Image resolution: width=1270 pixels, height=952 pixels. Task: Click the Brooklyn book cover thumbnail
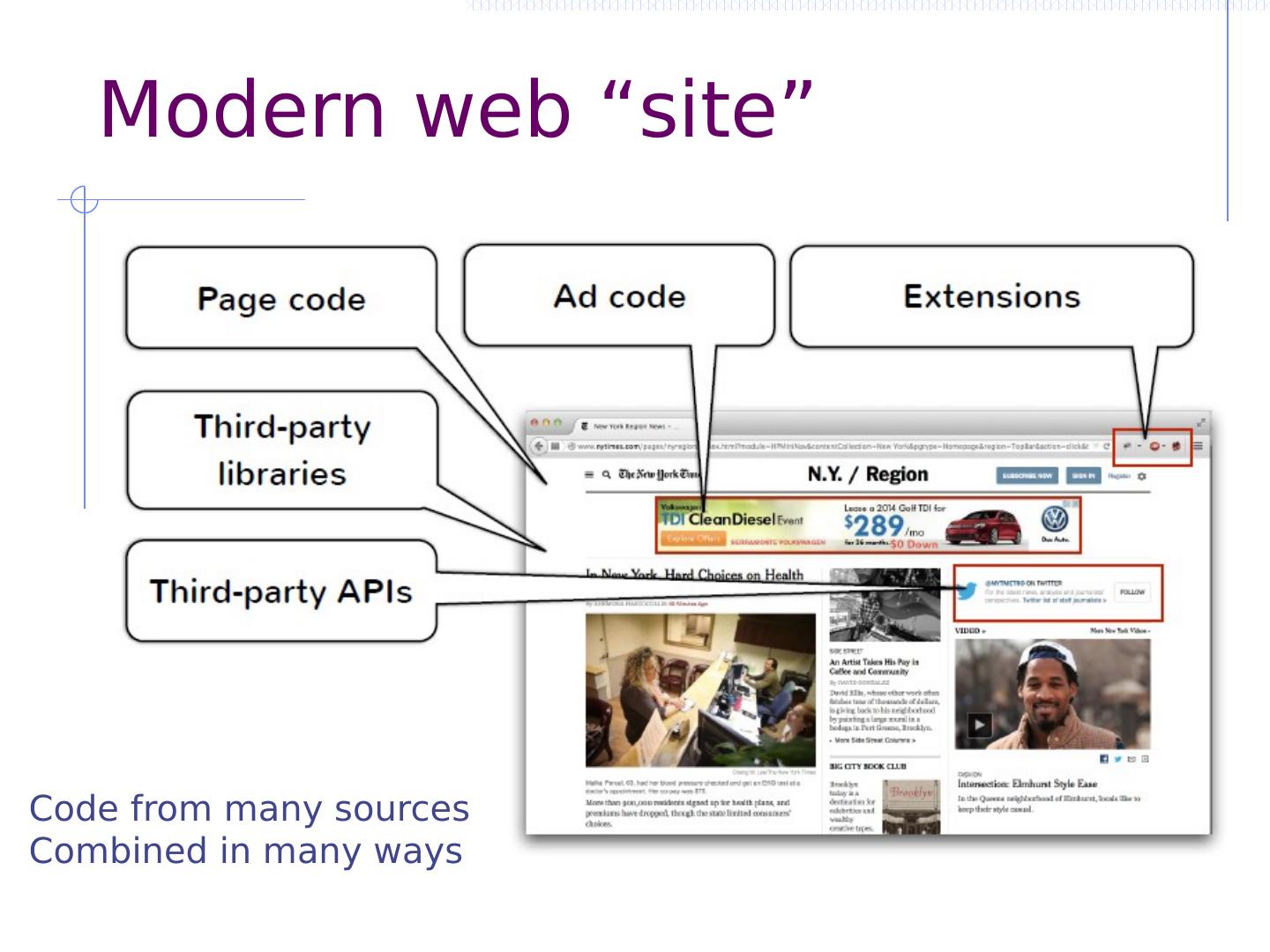(911, 807)
